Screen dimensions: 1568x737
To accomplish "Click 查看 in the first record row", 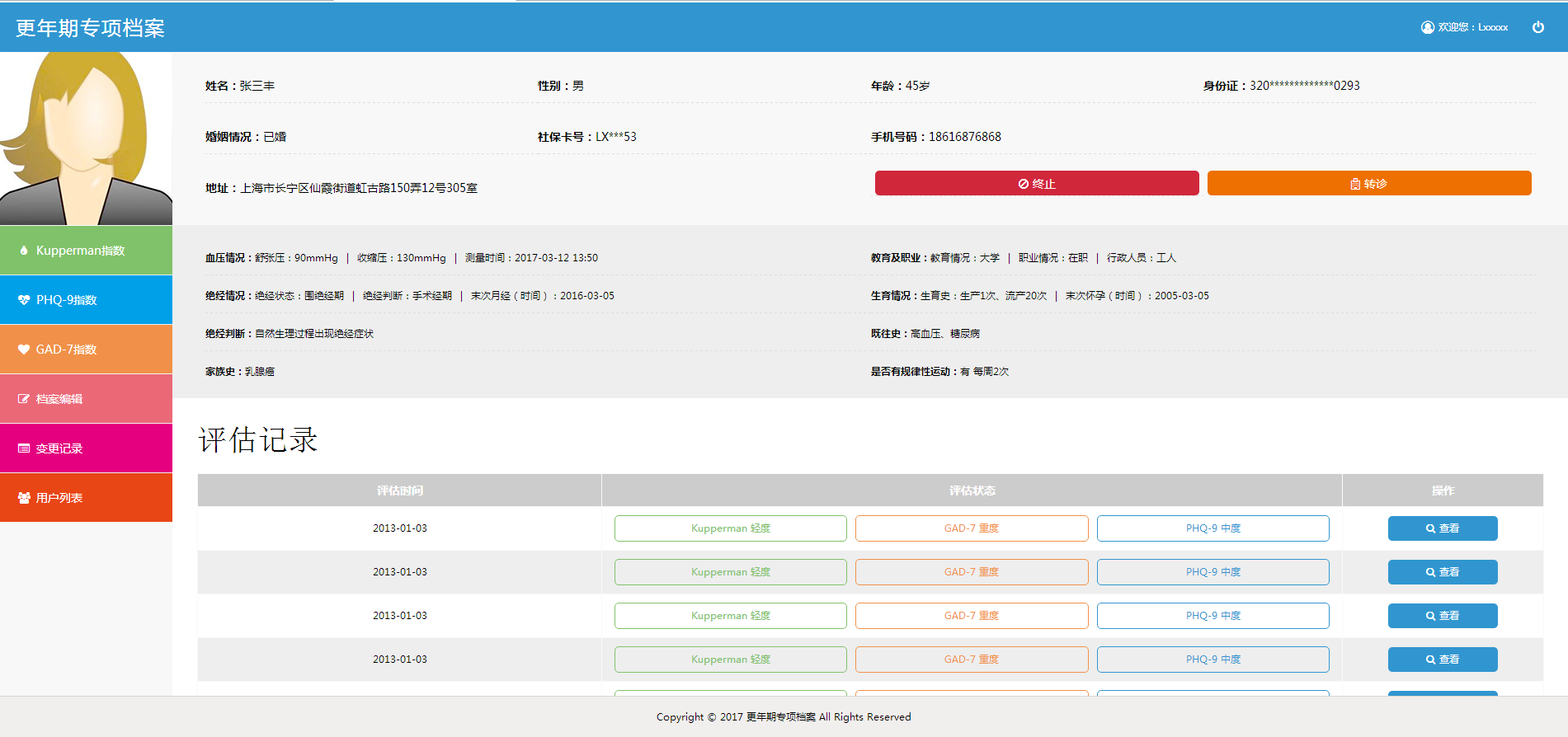I will click(x=1442, y=528).
